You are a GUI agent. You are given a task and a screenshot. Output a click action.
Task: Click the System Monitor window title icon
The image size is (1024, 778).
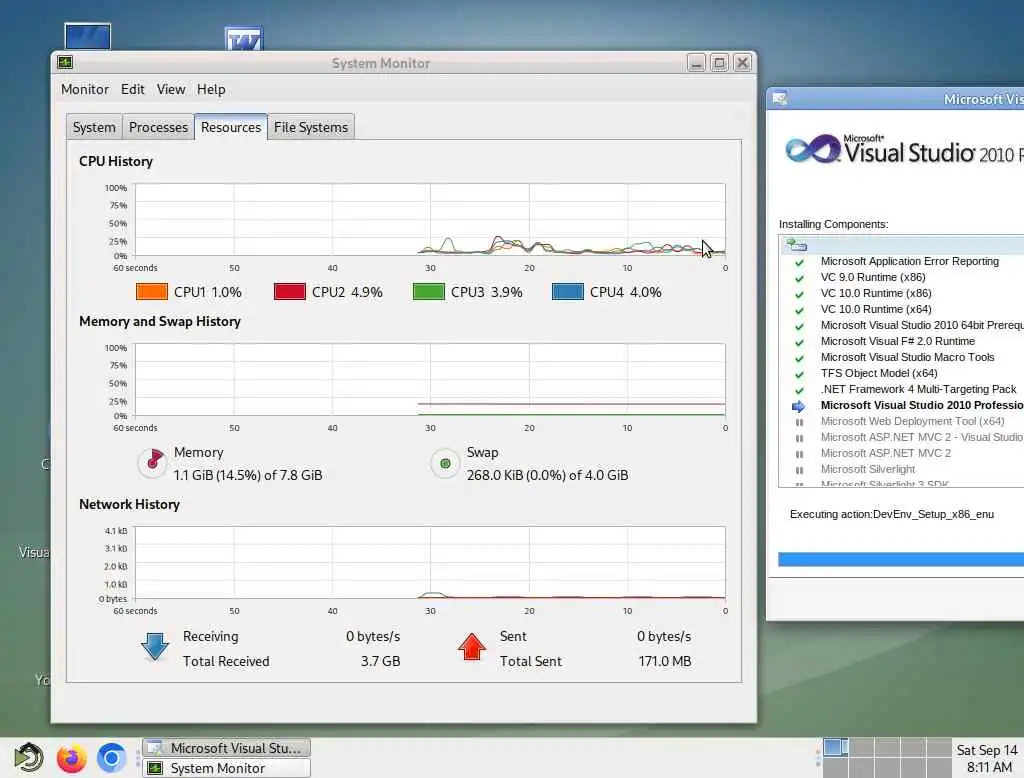[x=65, y=63]
